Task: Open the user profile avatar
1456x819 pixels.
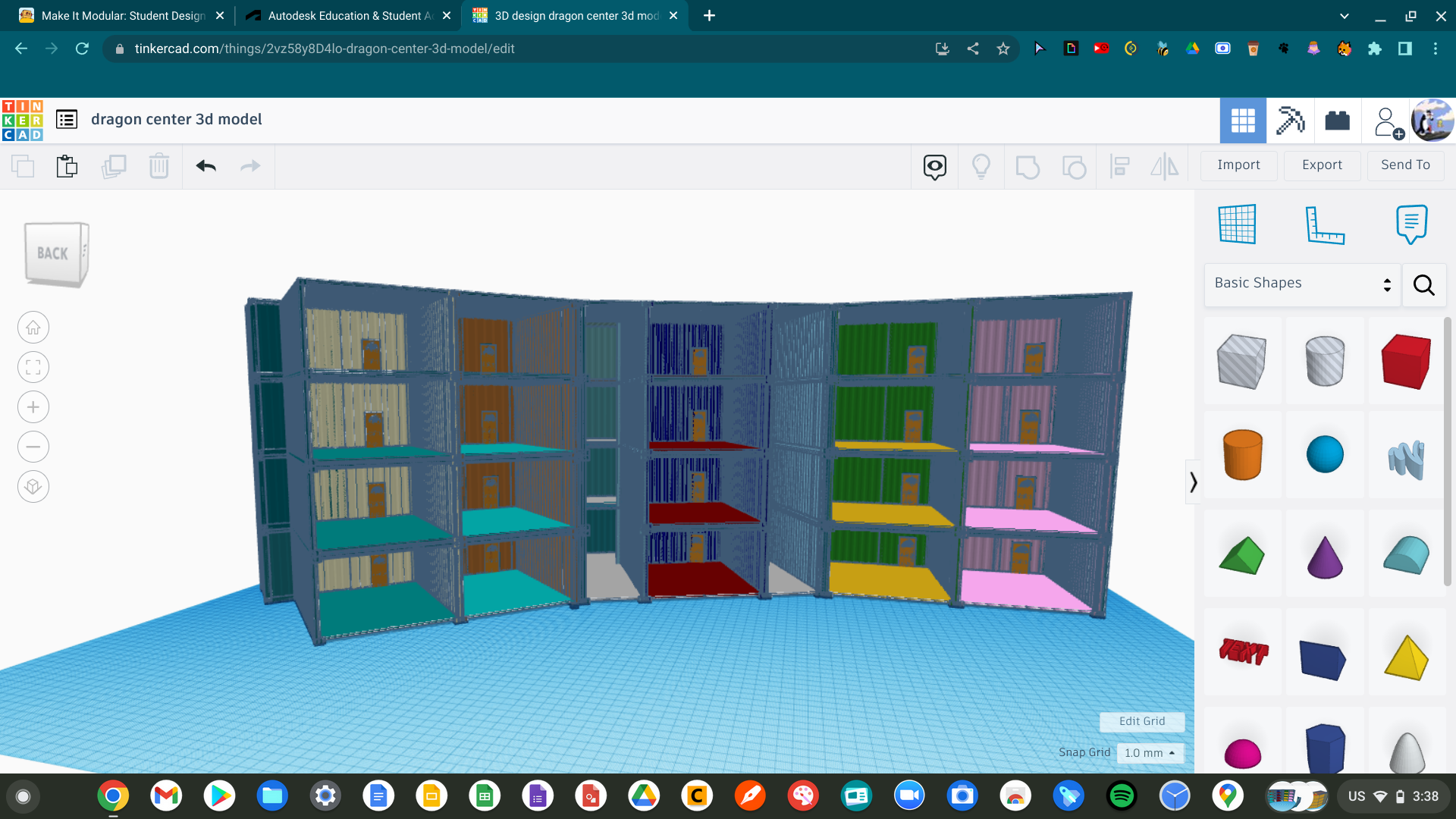Action: tap(1432, 121)
